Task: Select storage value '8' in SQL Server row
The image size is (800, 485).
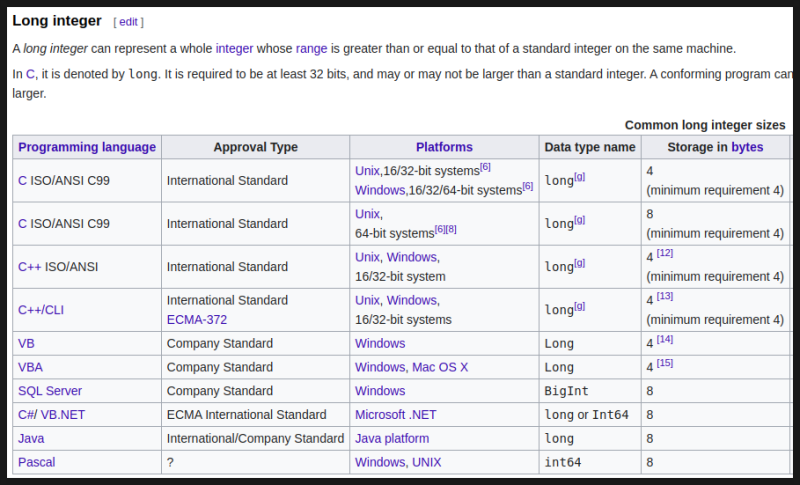Action: [x=649, y=391]
